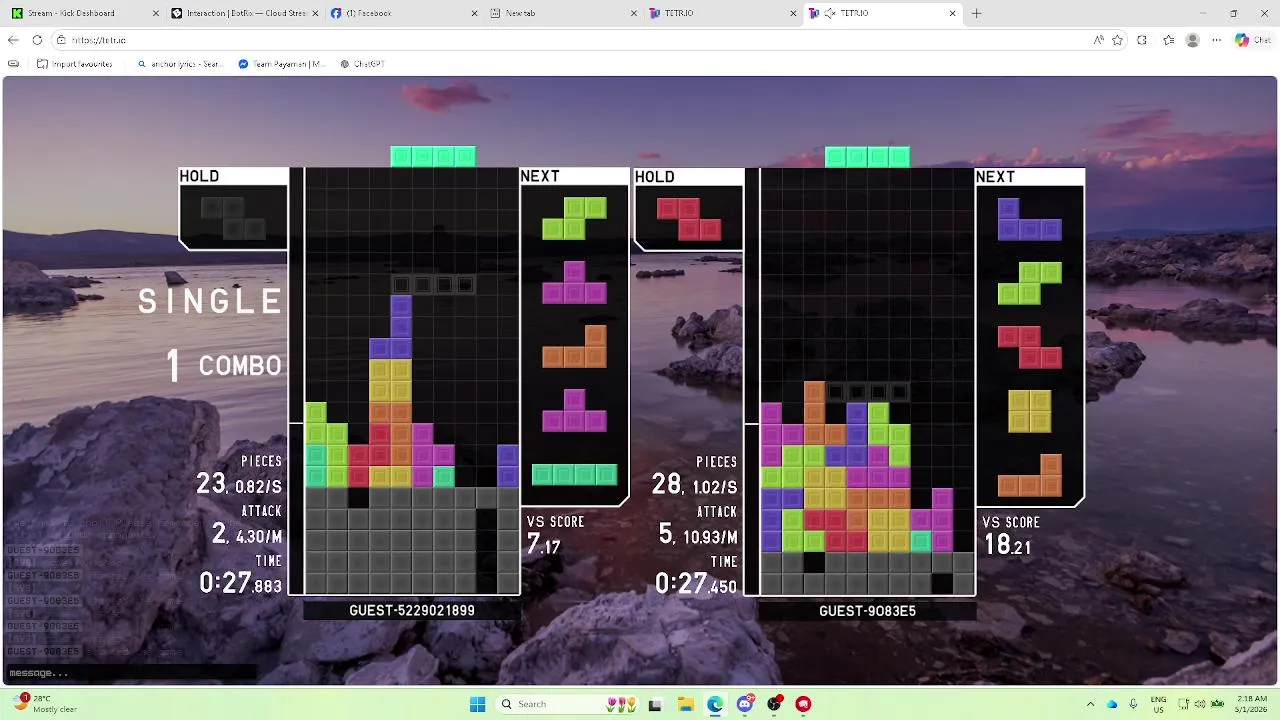Open Team Payaman bookmark
Viewport: 1280px width, 720px height.
coord(282,63)
